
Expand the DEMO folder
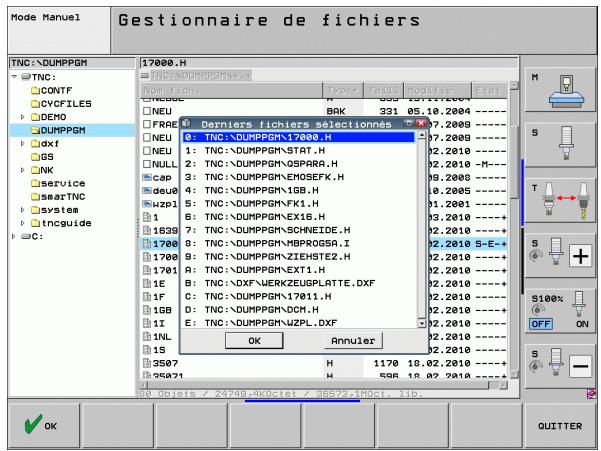pos(23,117)
